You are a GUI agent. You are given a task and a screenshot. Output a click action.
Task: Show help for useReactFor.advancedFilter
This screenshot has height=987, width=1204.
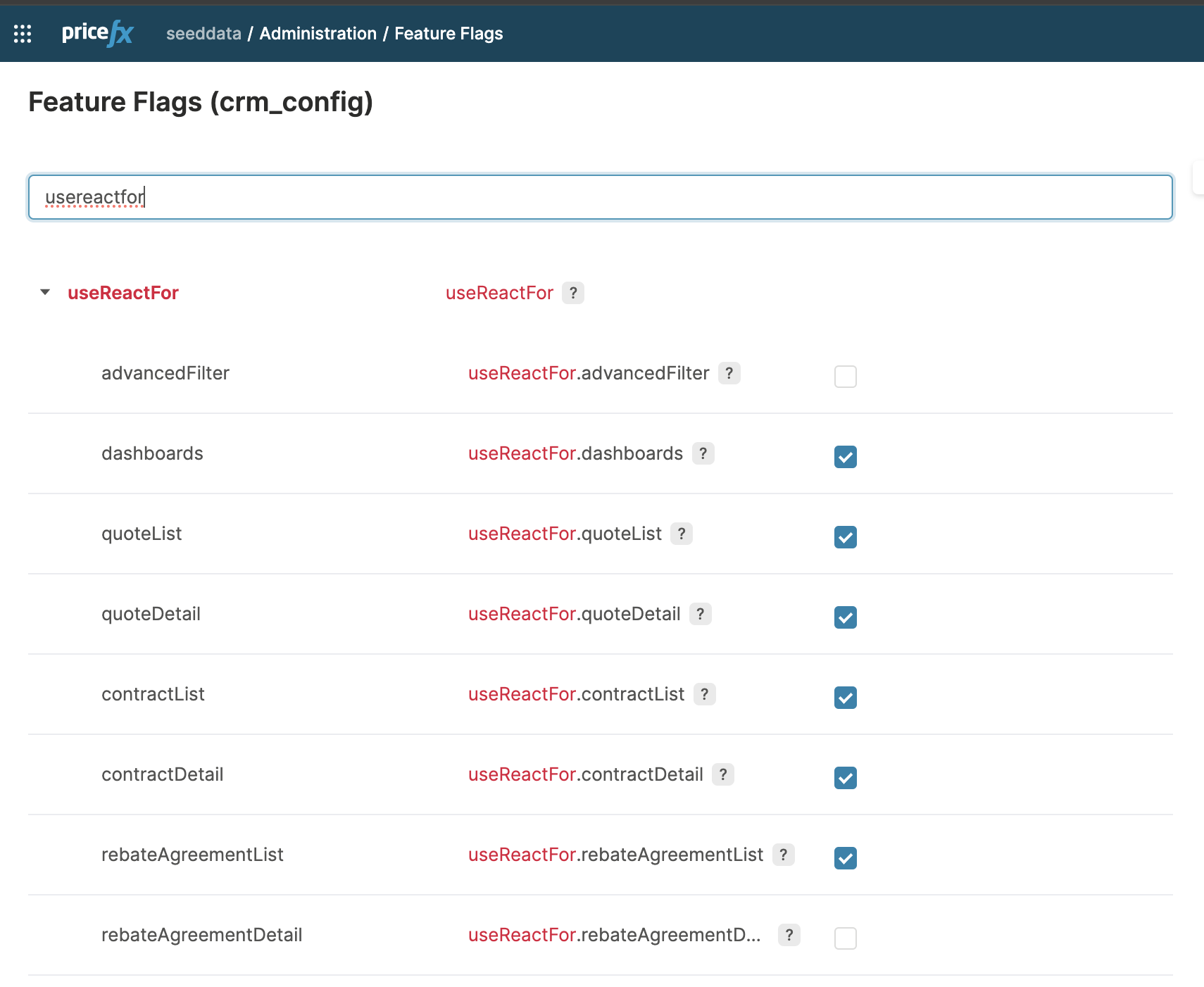pyautogui.click(x=729, y=373)
